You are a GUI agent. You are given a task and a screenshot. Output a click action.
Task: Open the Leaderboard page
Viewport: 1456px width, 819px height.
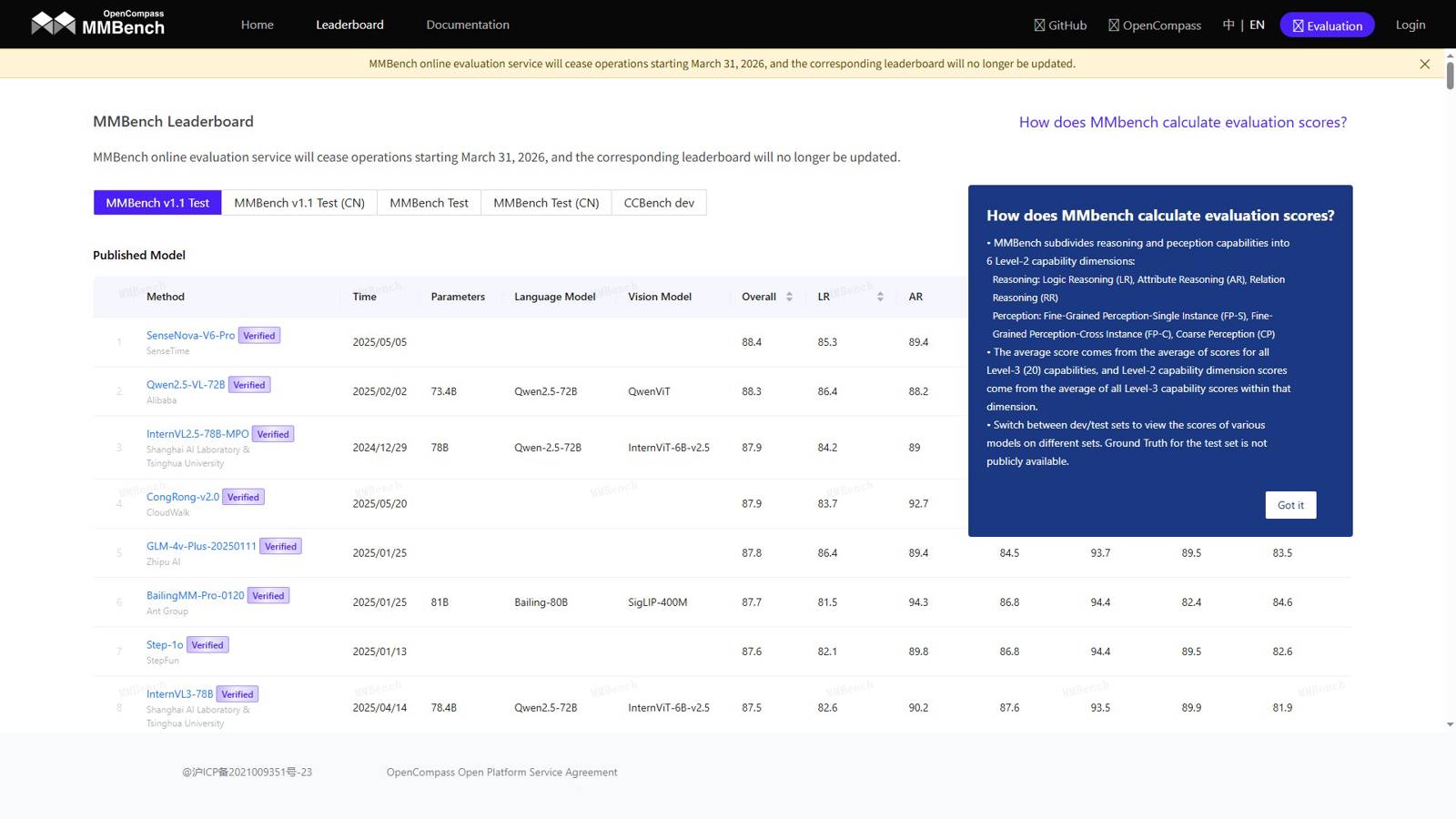click(x=349, y=25)
